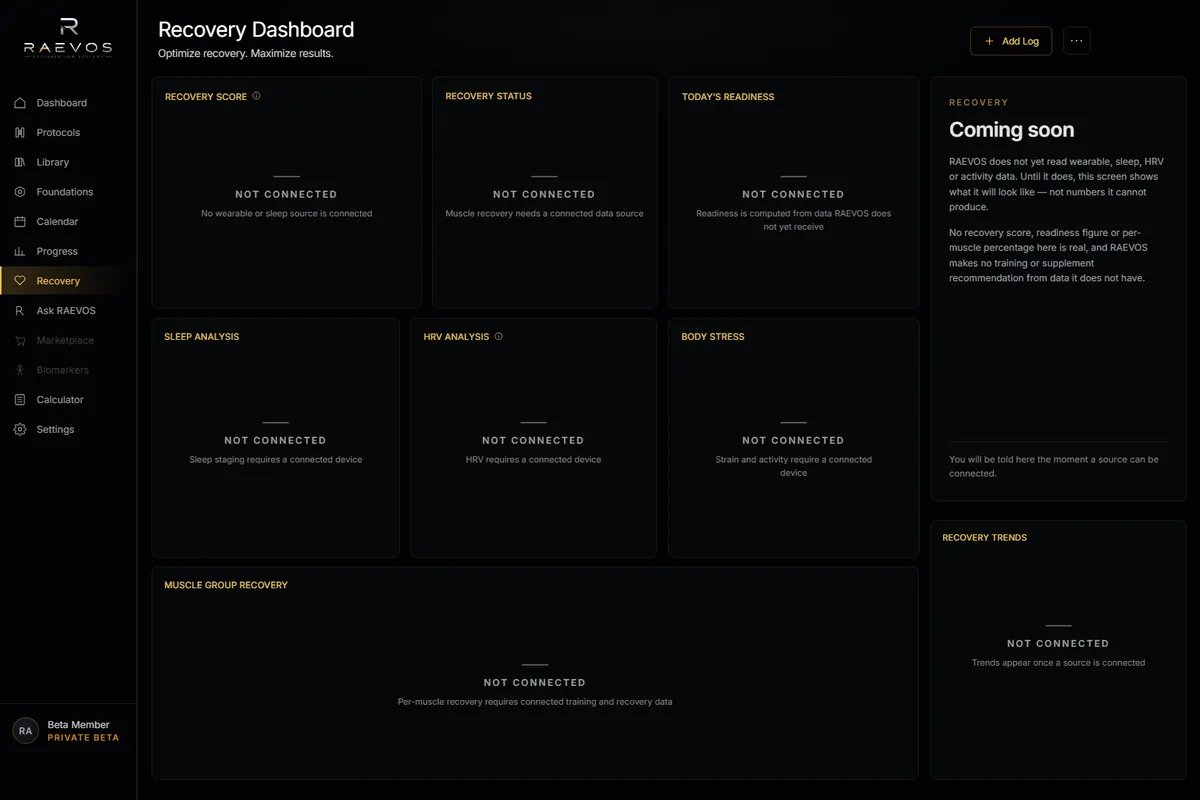
Task: Click the PRIVATE BETA label
Action: click(83, 738)
